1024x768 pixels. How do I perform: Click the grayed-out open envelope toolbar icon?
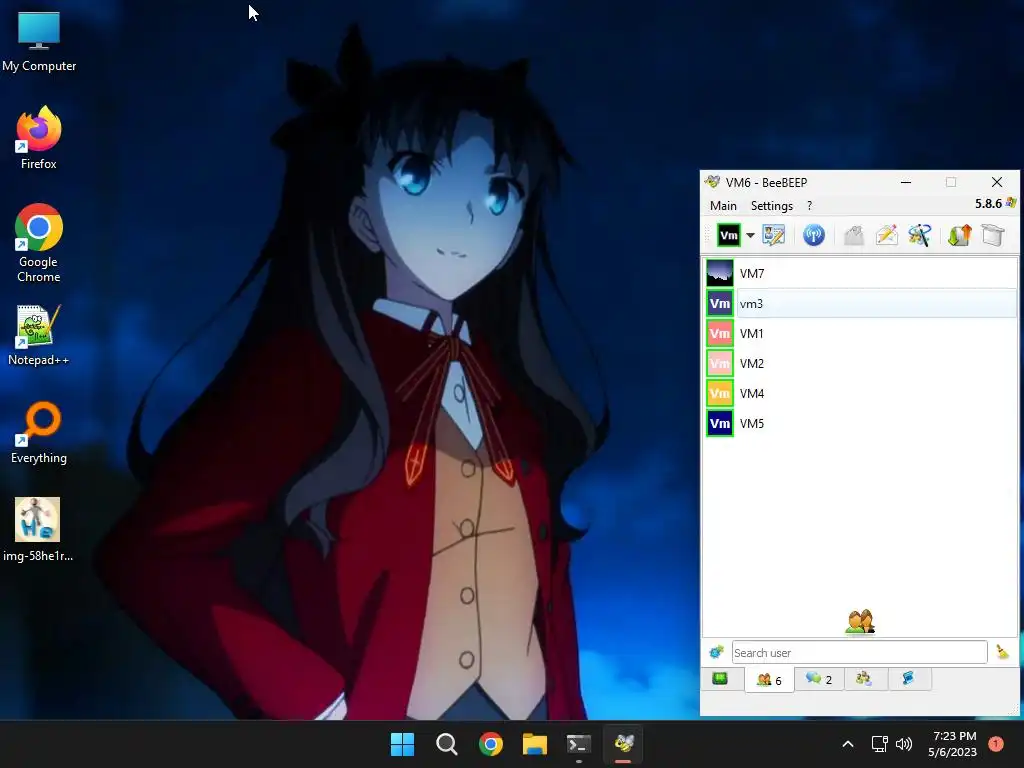tap(854, 235)
